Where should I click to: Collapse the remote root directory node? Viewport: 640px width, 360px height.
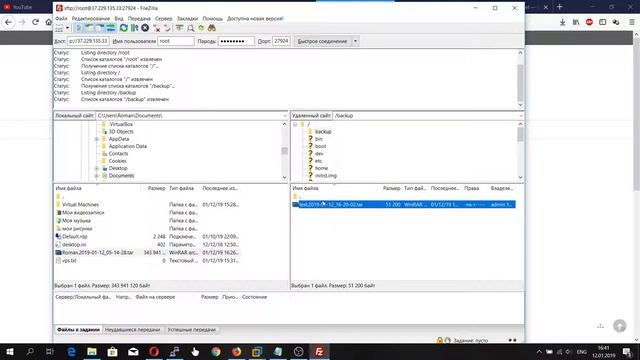[295, 124]
